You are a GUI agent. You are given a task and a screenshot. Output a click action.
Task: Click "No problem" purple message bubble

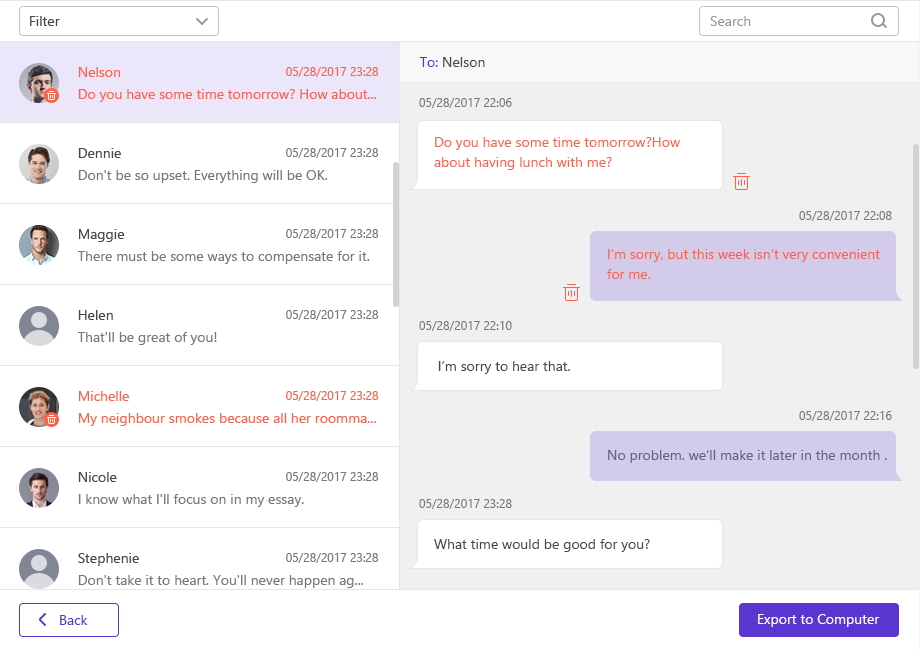click(742, 456)
